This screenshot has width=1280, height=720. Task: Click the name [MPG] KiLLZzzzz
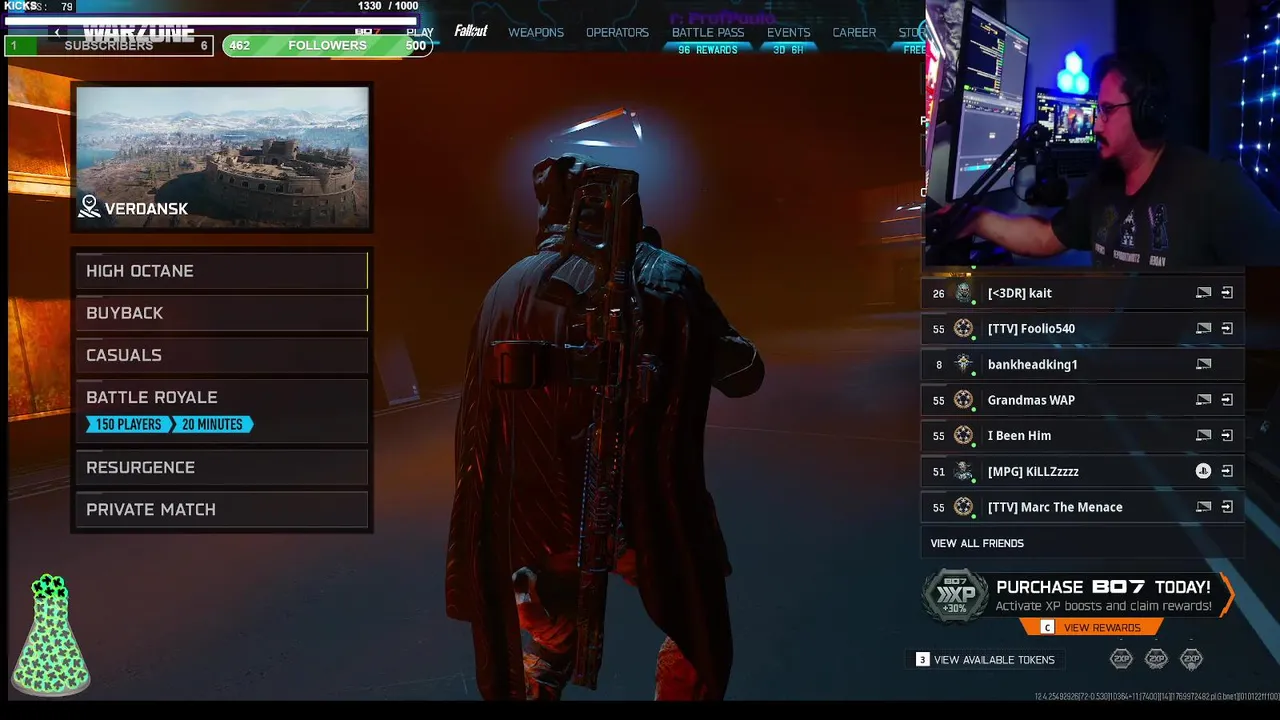click(1033, 471)
